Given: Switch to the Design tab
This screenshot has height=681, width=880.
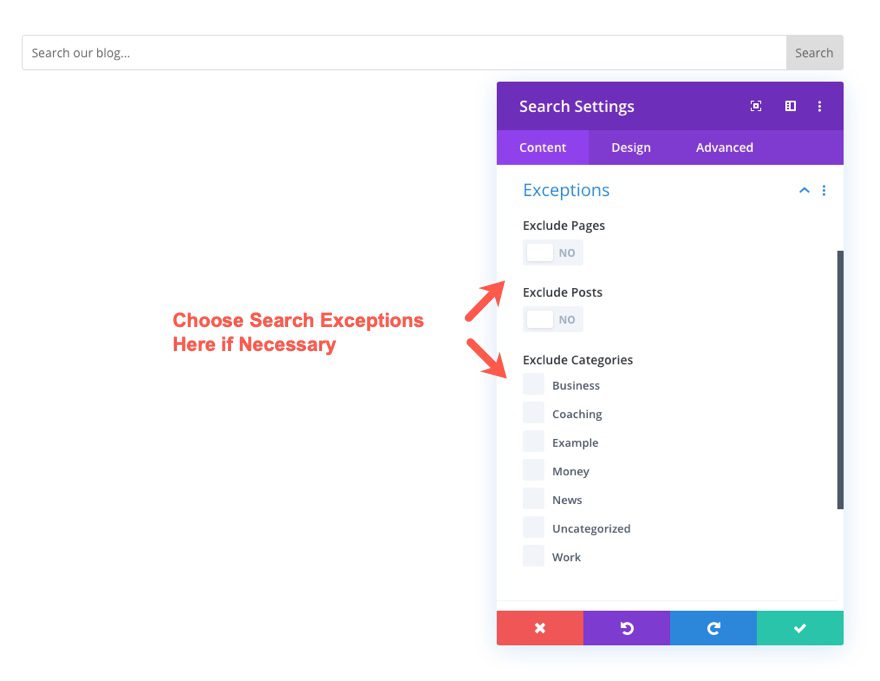Looking at the screenshot, I should [630, 147].
